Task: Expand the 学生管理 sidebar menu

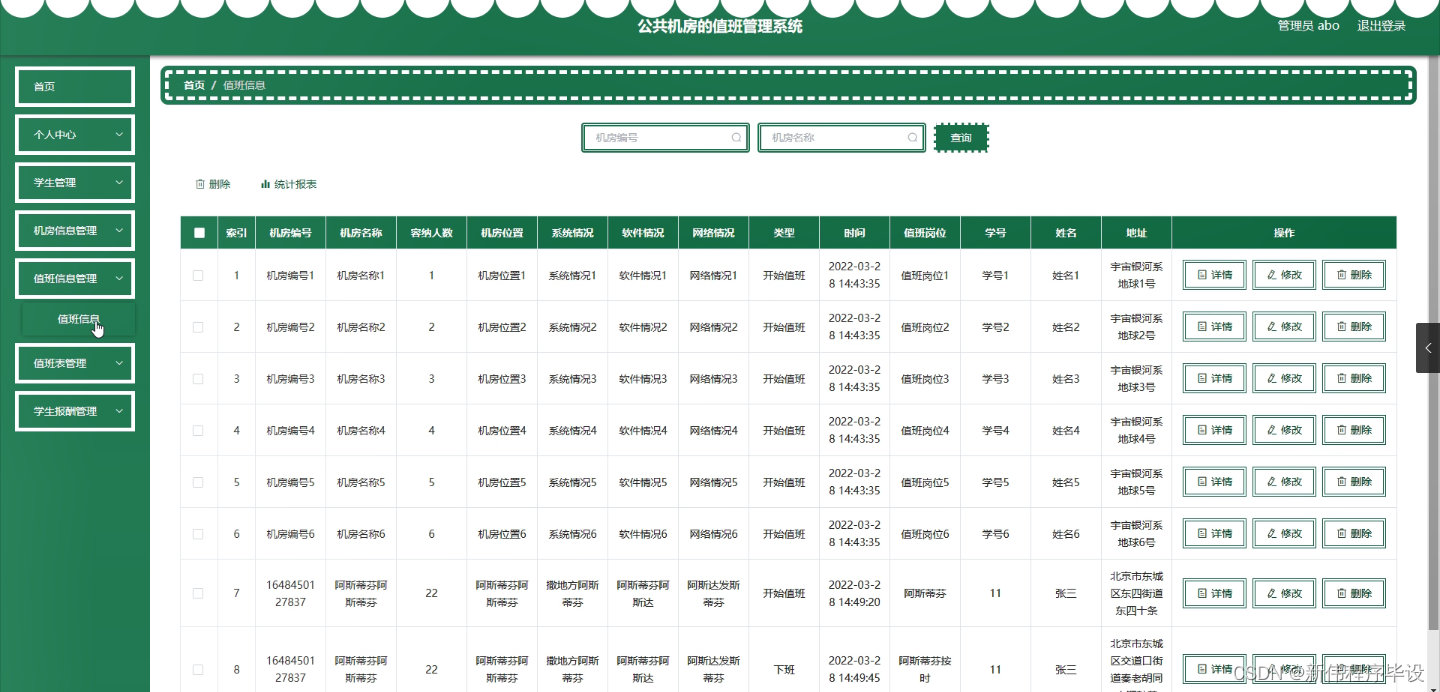Action: 74,182
